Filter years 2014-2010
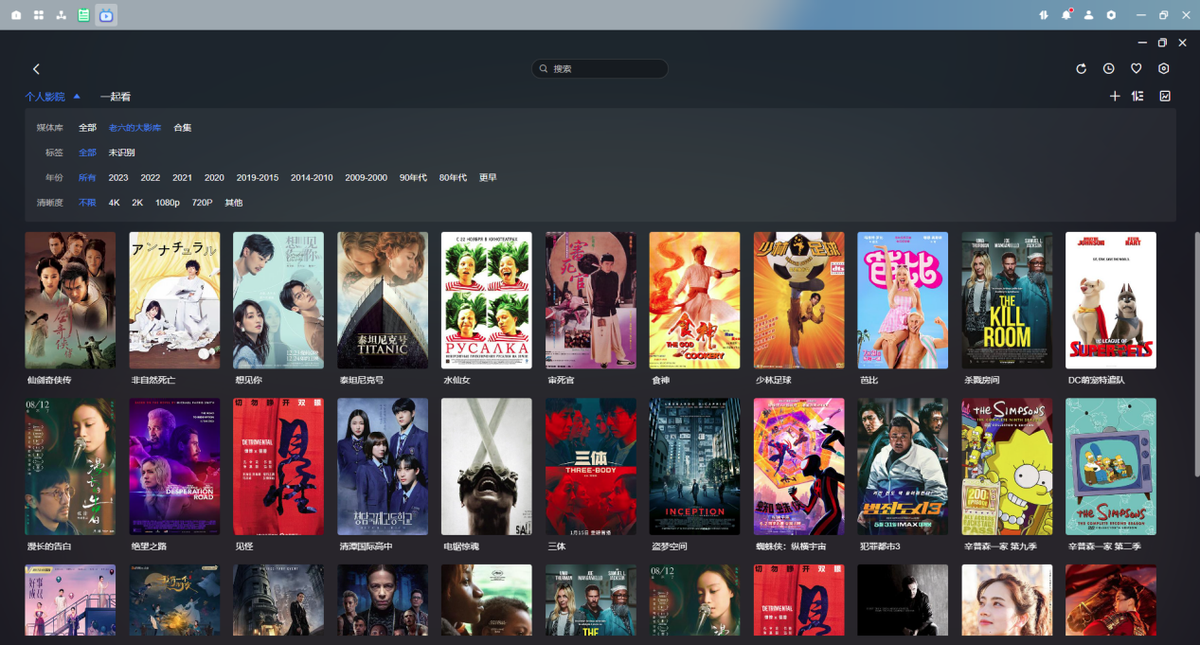 [x=312, y=178]
